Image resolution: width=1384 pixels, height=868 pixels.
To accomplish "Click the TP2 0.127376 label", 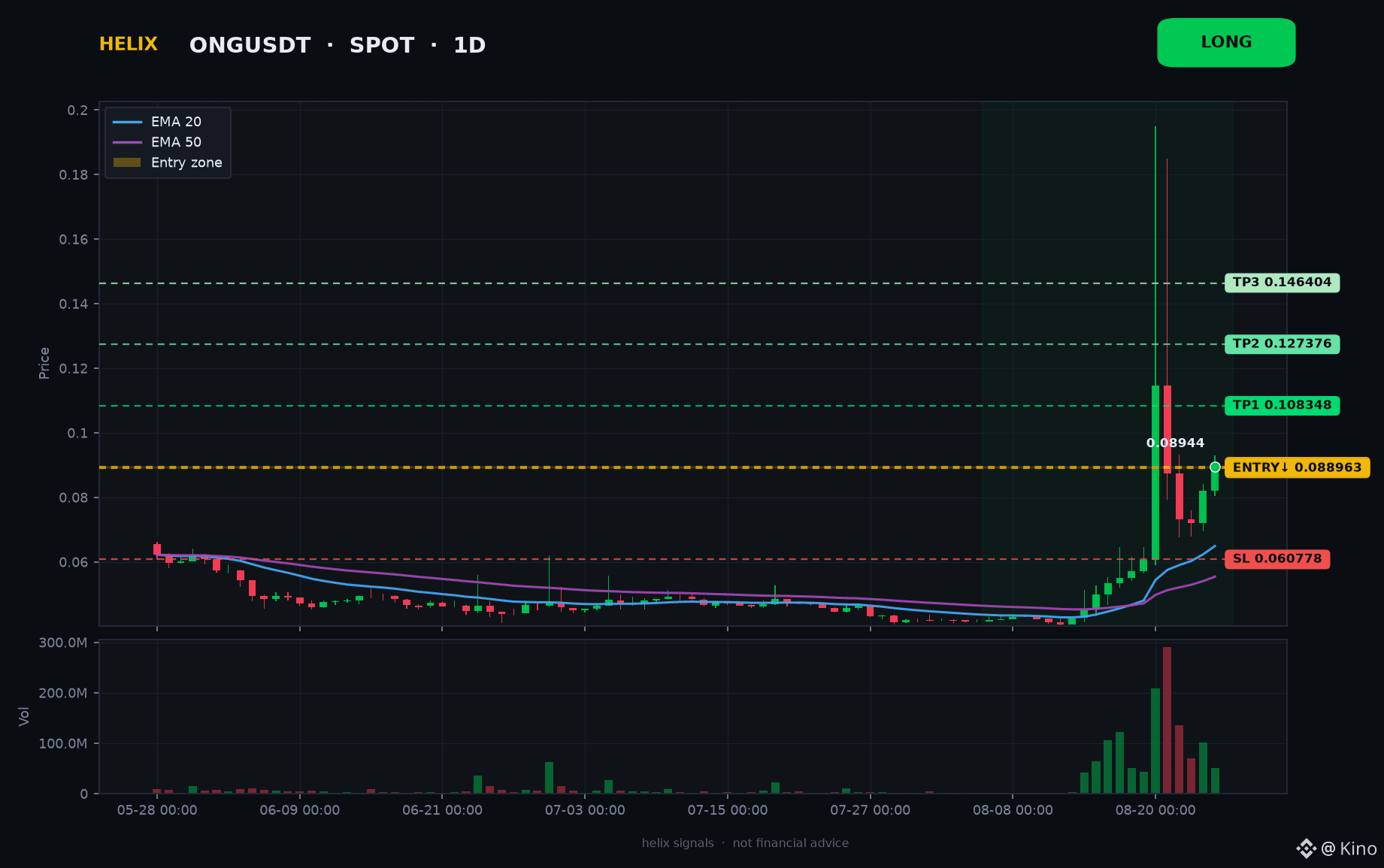I will 1282,344.
